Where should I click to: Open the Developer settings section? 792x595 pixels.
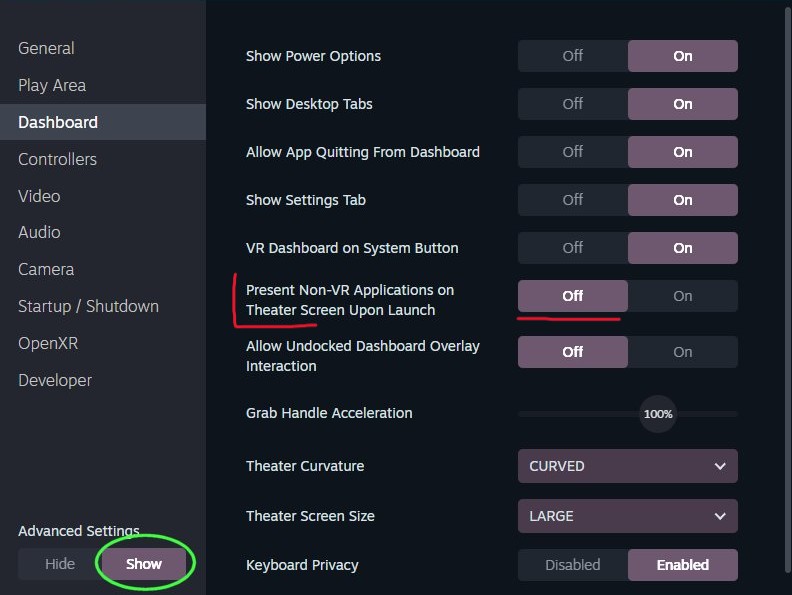pyautogui.click(x=55, y=380)
